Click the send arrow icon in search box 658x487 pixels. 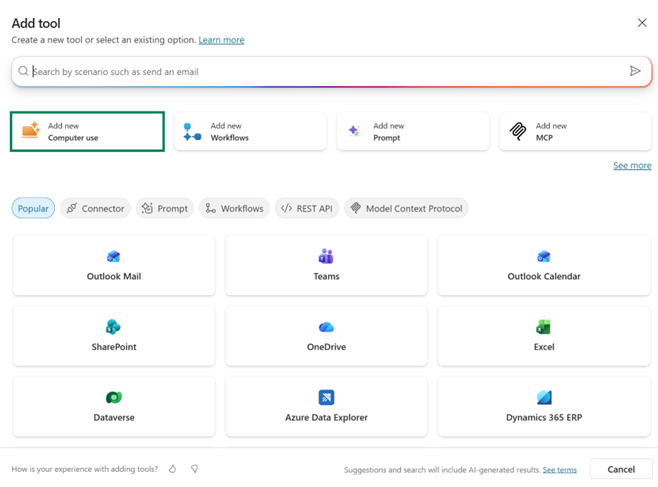click(x=635, y=71)
